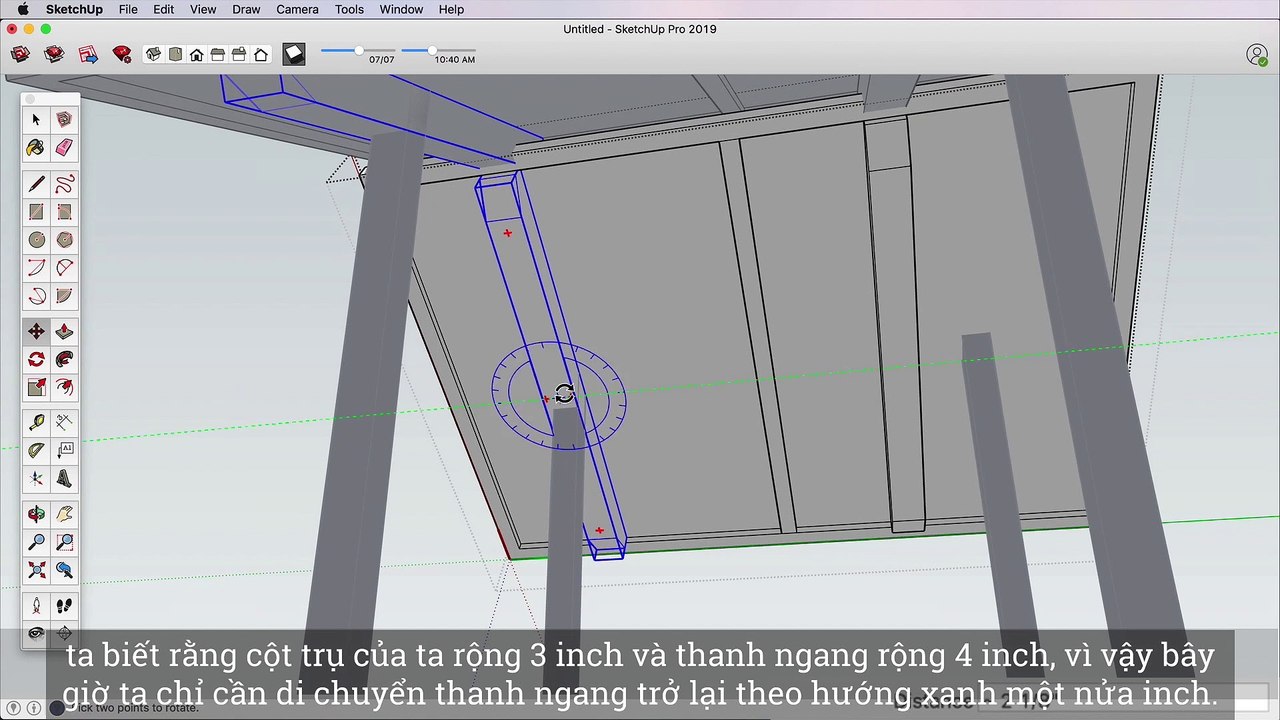Open the Window menu

click(401, 9)
